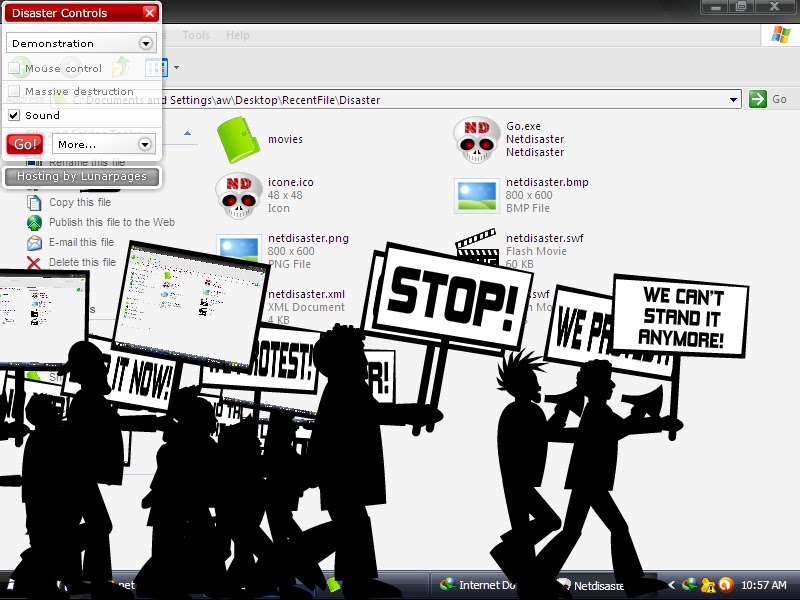Click Publish this file to the Web
800x600 pixels.
click(112, 222)
